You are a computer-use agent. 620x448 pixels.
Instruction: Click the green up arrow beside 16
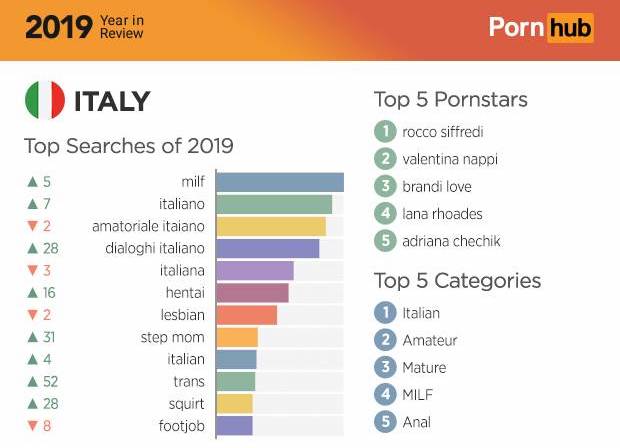click(33, 293)
